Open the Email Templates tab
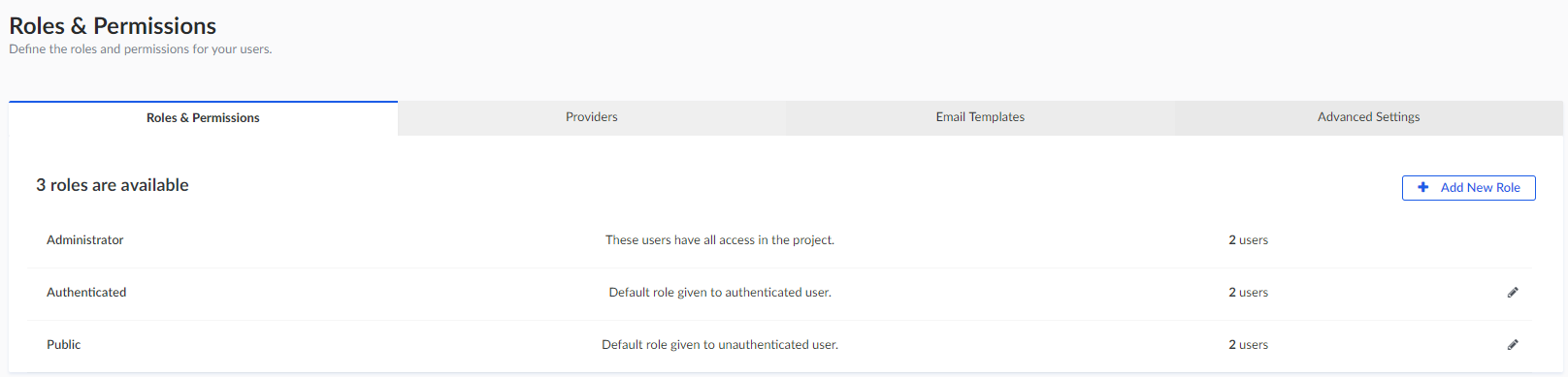Viewport: 1568px width, 377px height. point(980,117)
